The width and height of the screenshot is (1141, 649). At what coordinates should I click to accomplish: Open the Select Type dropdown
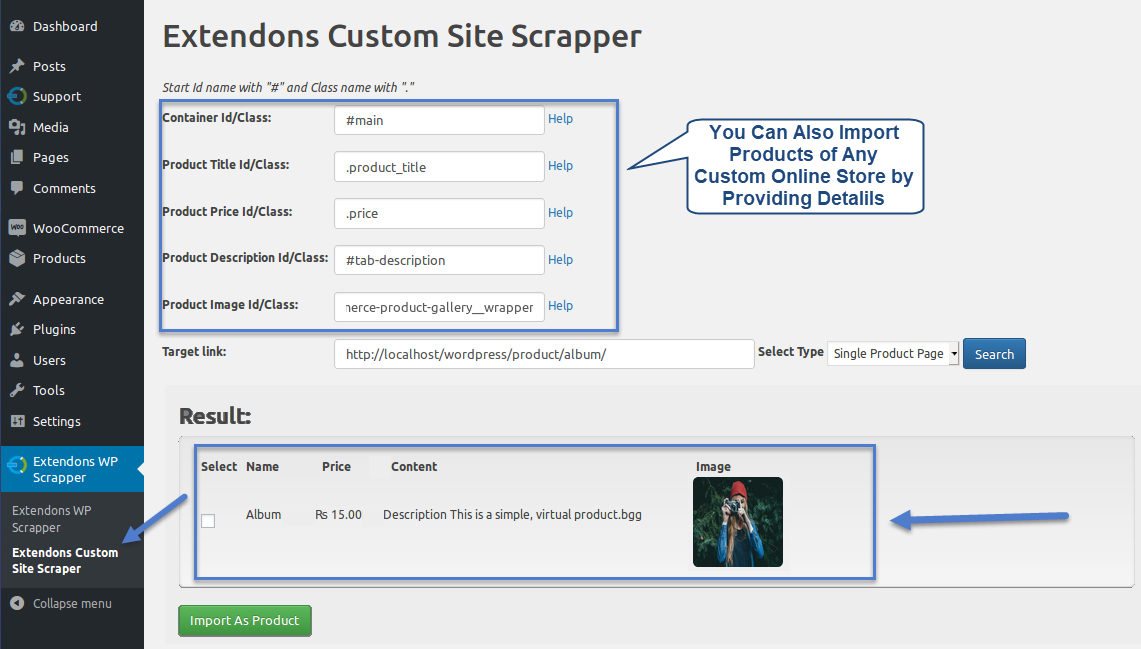point(892,354)
